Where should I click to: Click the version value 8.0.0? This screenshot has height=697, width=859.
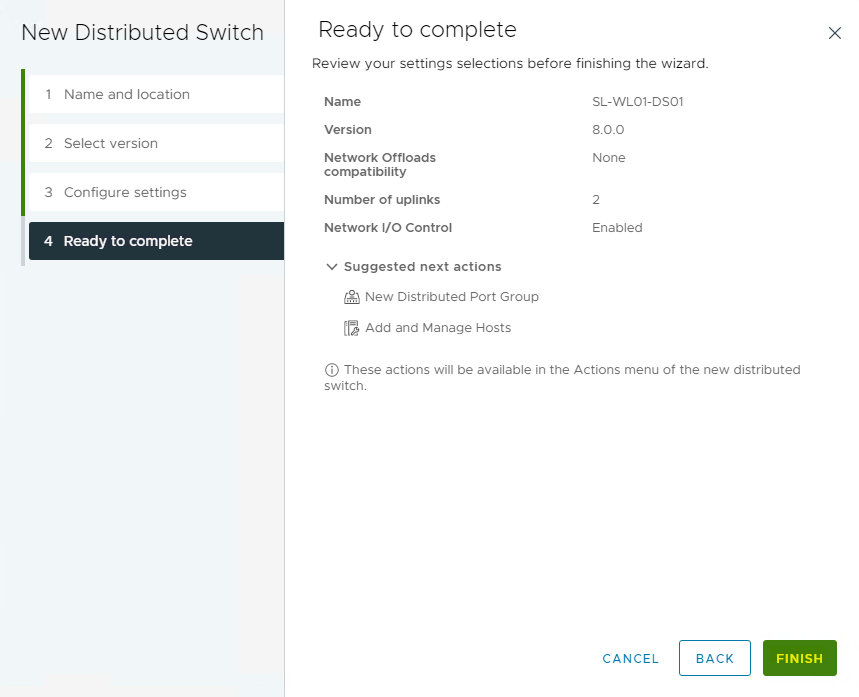coord(608,130)
